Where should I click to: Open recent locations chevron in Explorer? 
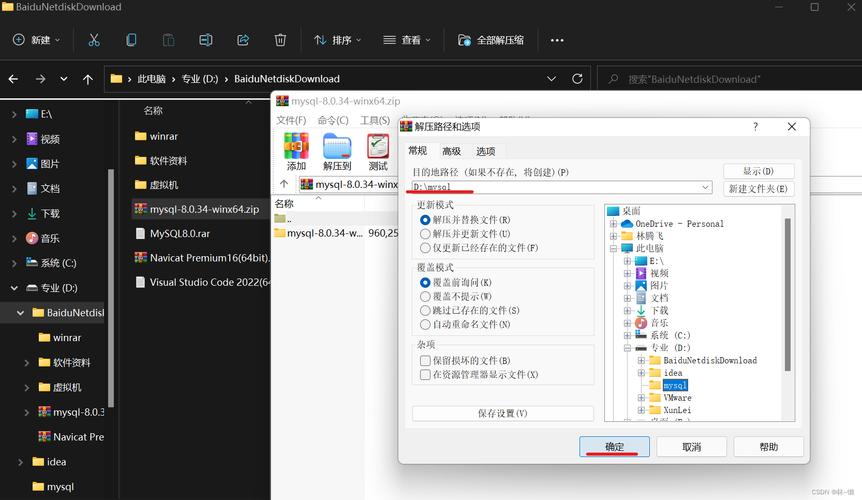(x=64, y=79)
